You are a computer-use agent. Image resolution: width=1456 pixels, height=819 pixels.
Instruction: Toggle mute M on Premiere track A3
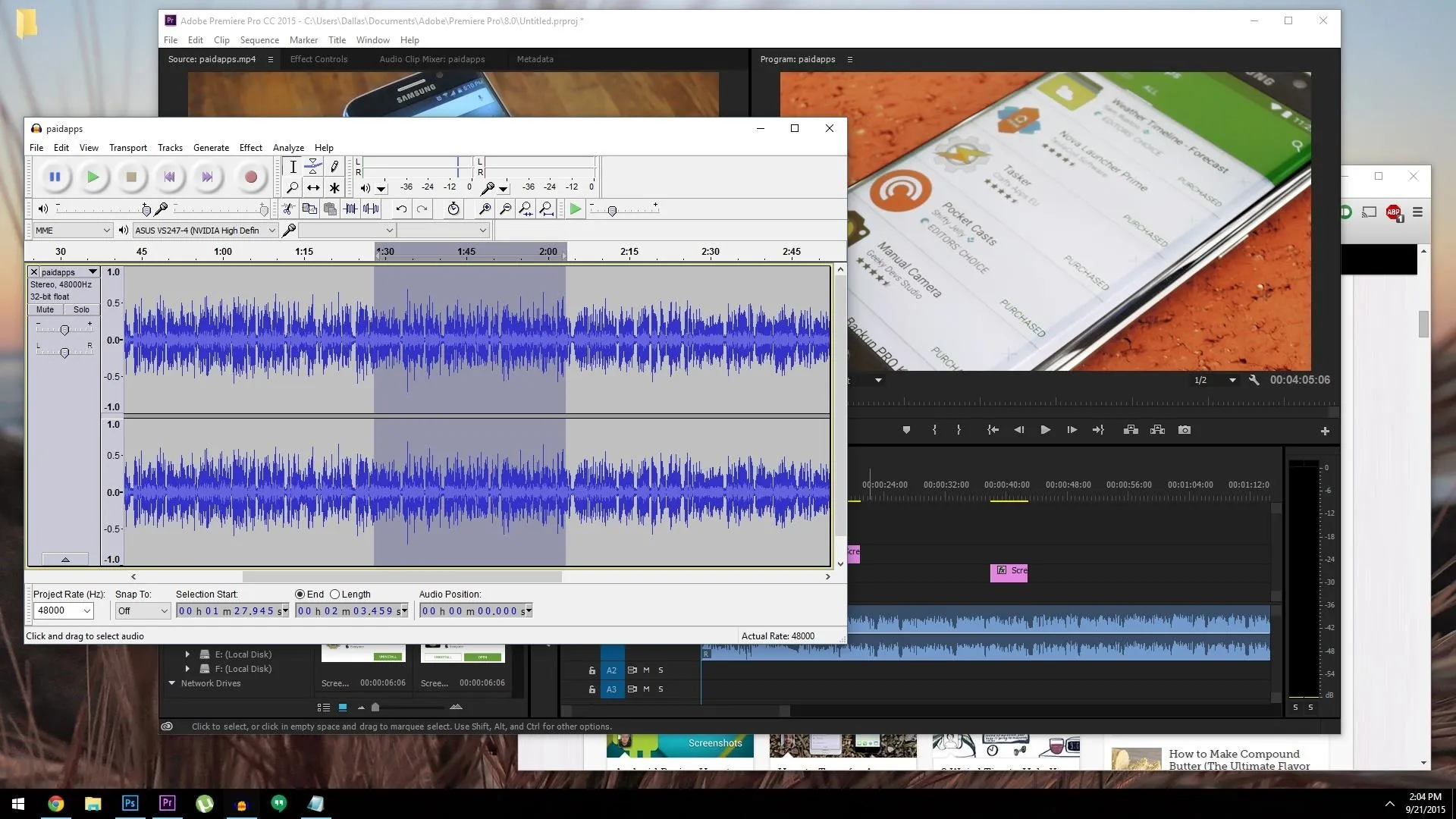(x=646, y=689)
